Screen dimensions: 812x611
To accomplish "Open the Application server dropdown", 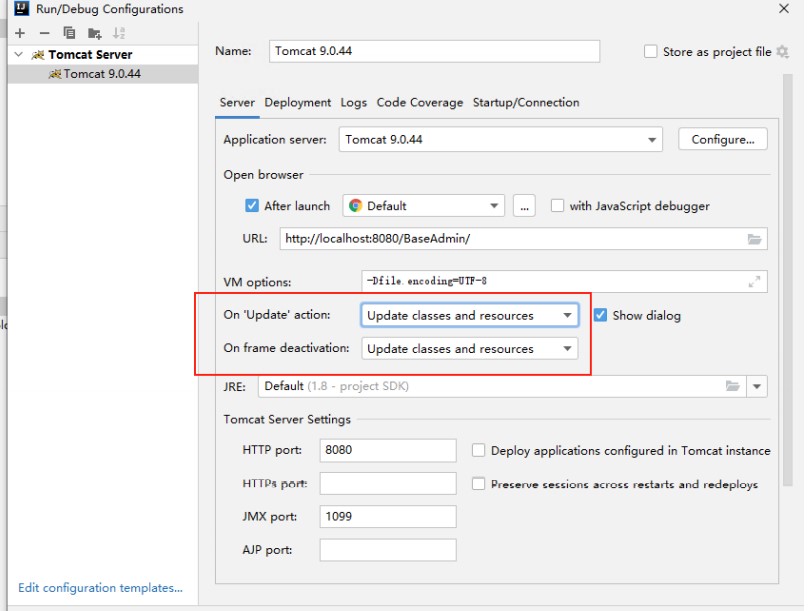I will tap(500, 140).
